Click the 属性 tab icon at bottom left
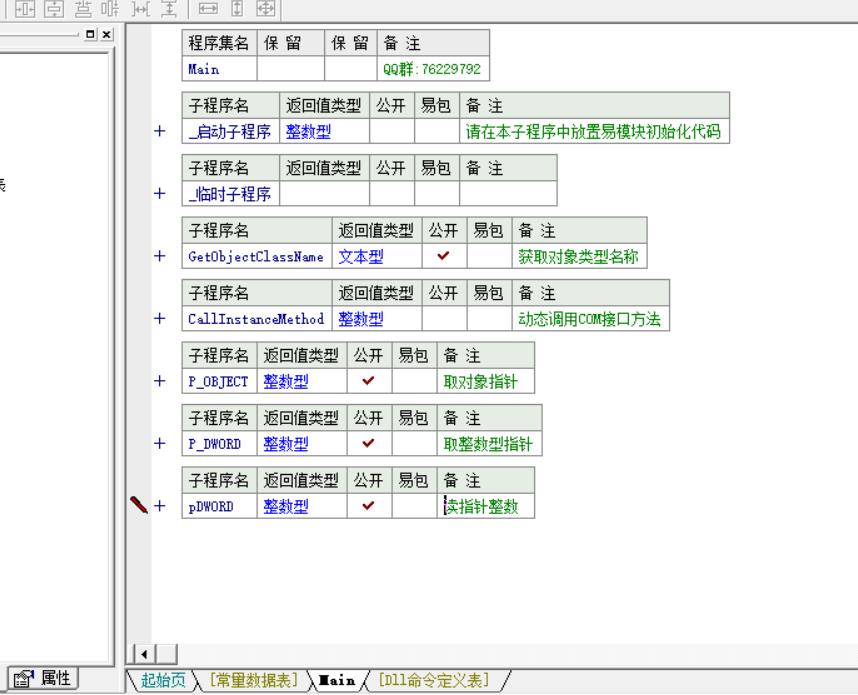The width and height of the screenshot is (858, 695). coord(23,679)
